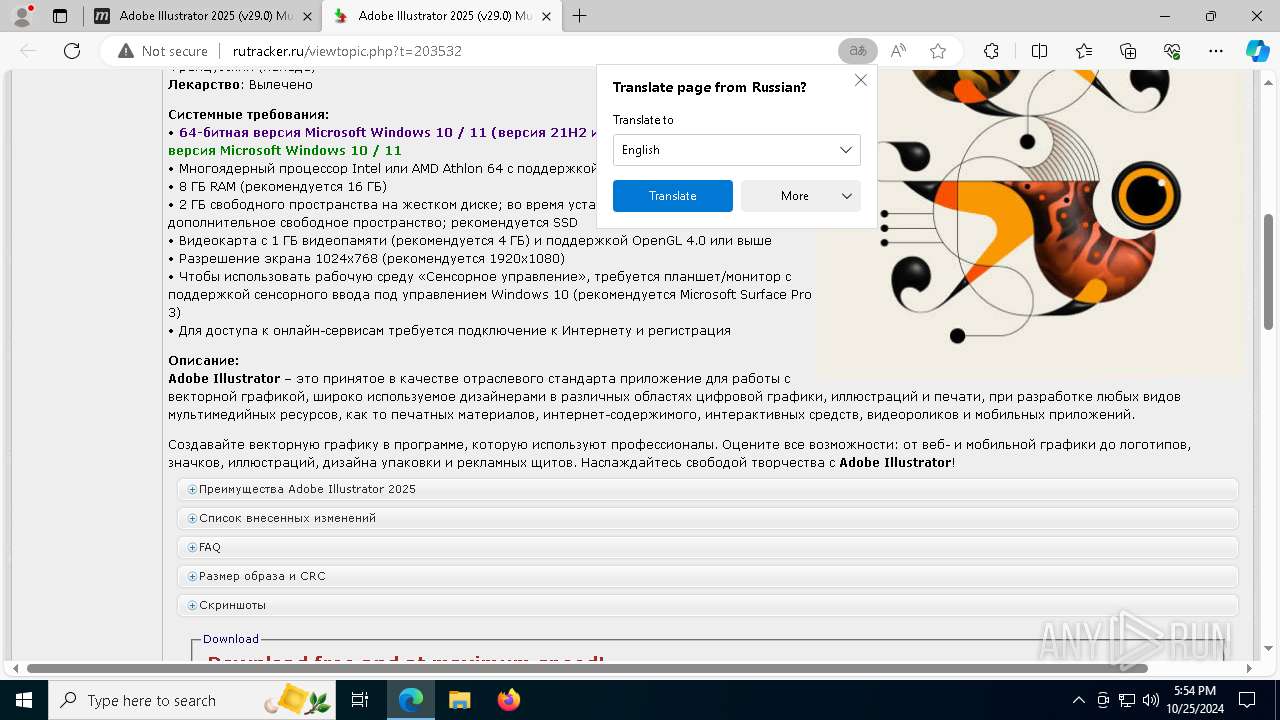Click the taskbar clock showing 5:54 PM
The height and width of the screenshot is (720, 1280).
tap(1195, 700)
